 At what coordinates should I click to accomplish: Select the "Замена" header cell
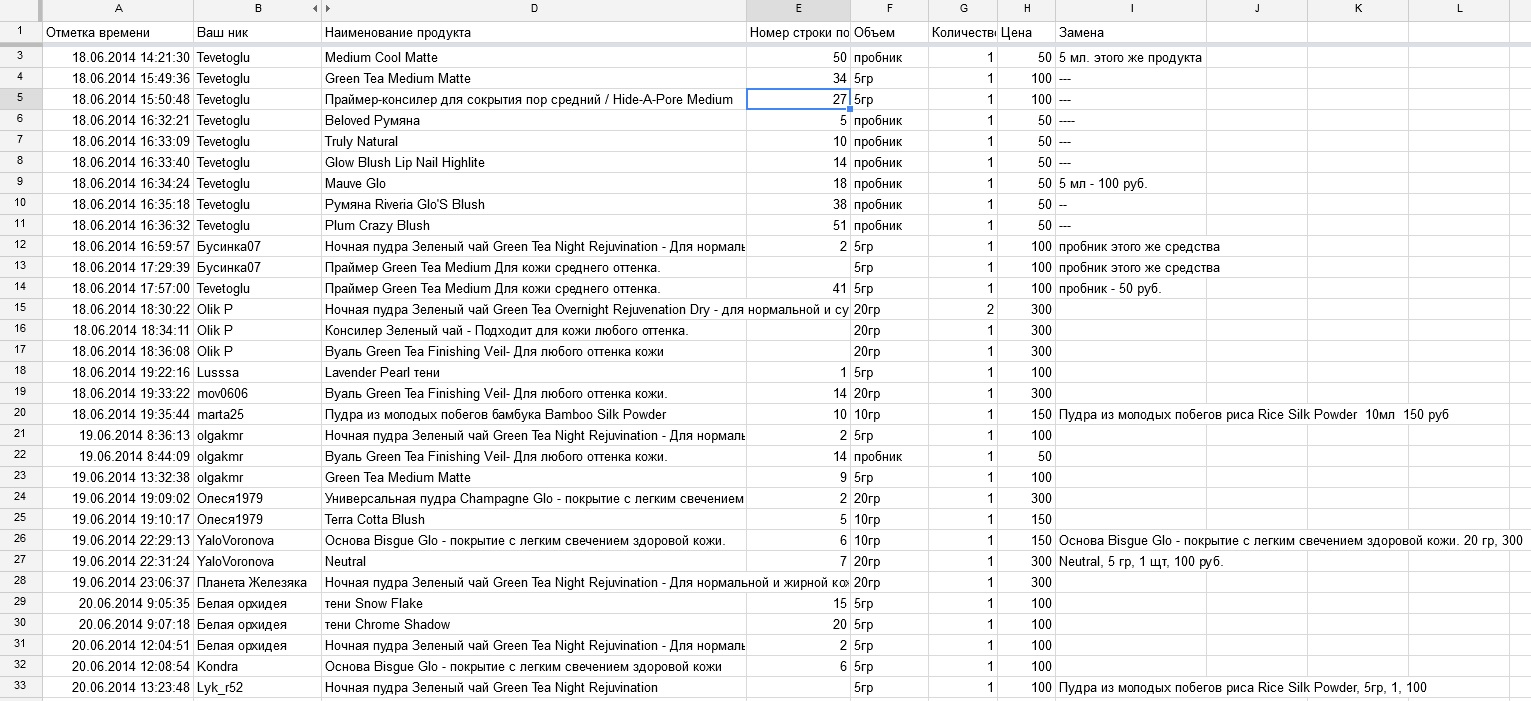click(x=1131, y=33)
